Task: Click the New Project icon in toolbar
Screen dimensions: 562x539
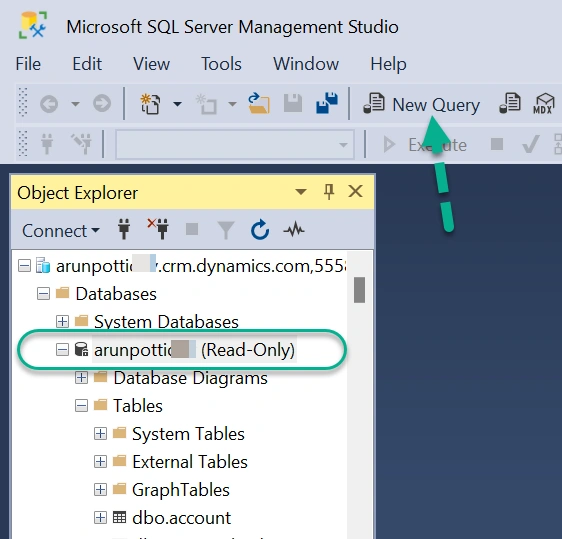Action: pos(150,104)
